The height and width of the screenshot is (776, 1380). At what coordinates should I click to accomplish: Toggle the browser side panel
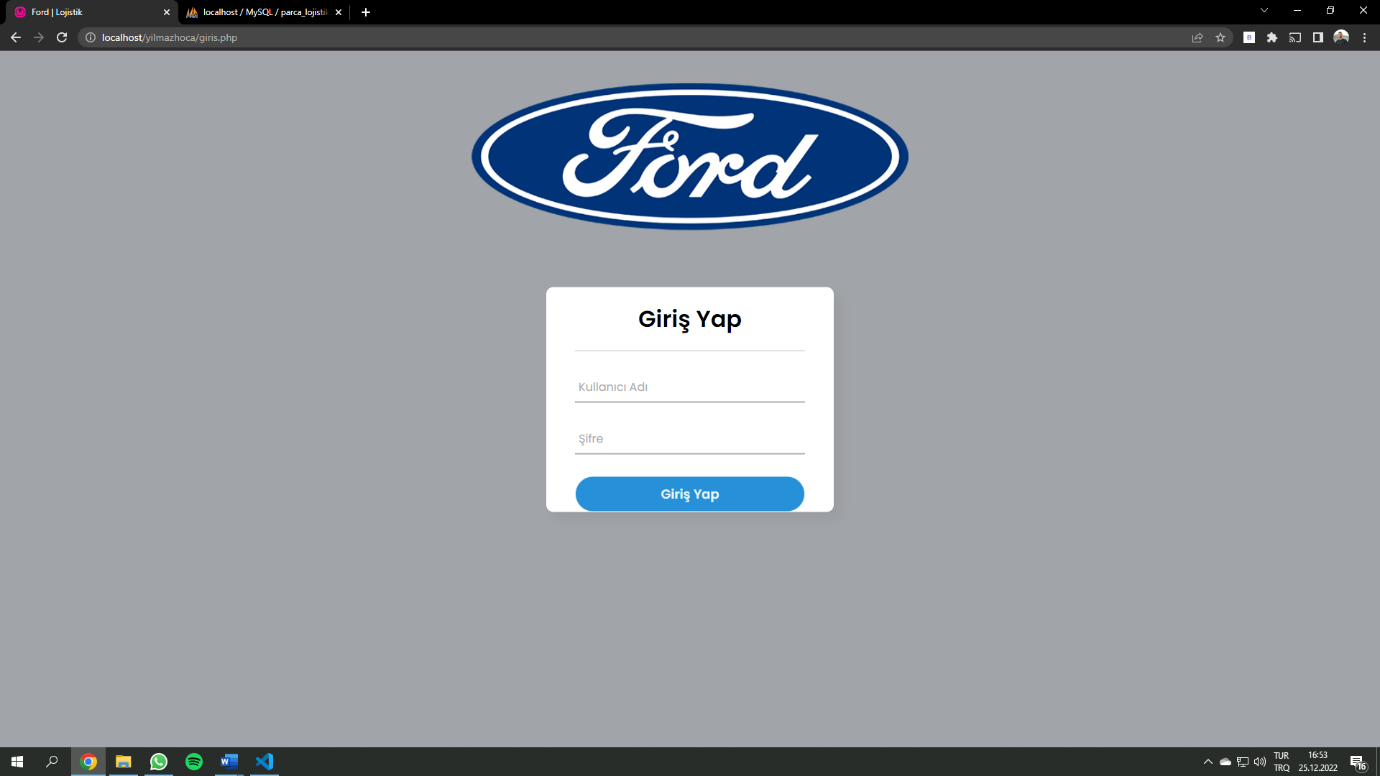(x=1318, y=38)
